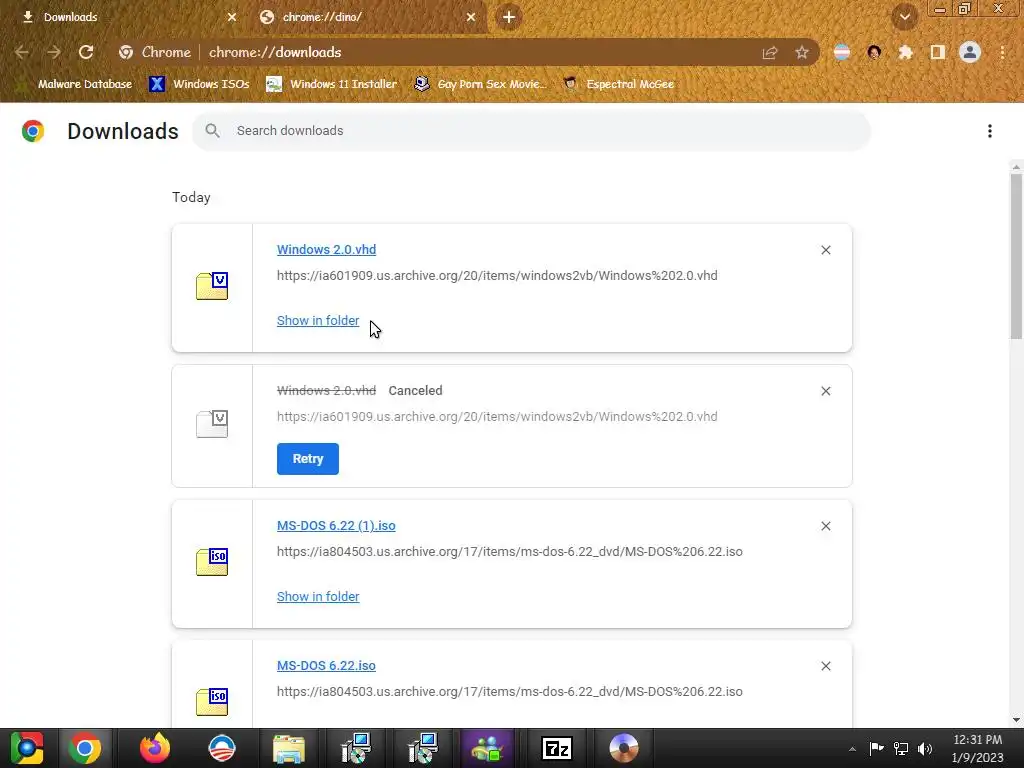Click the forward navigation arrow
The width and height of the screenshot is (1024, 768).
coord(54,52)
